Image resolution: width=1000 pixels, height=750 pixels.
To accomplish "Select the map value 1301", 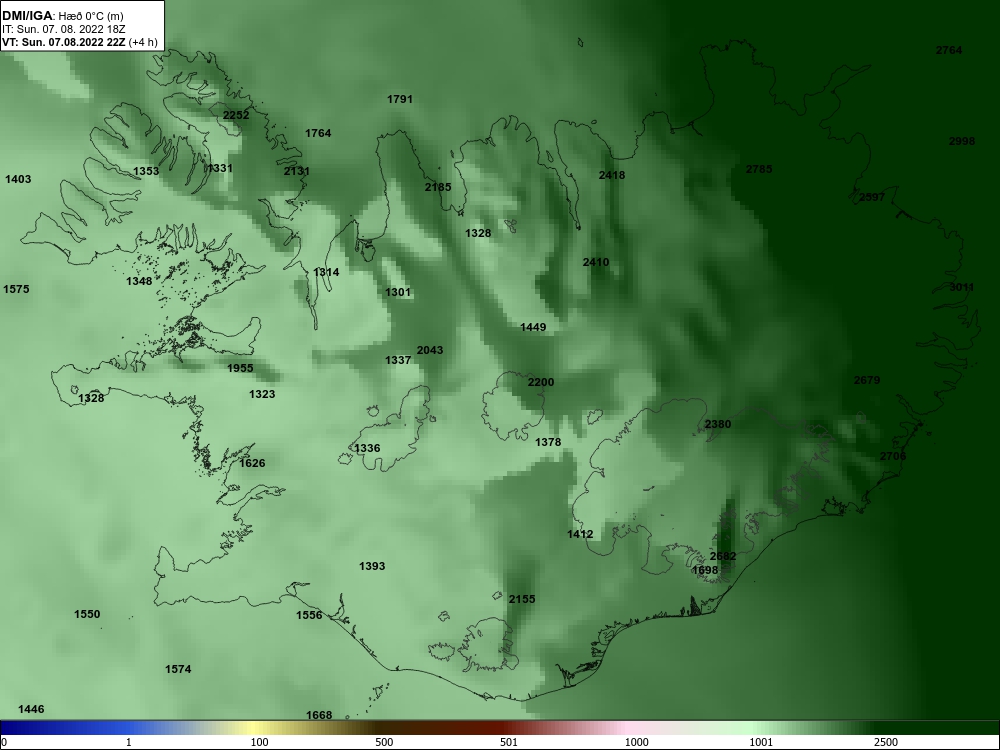I will (398, 292).
